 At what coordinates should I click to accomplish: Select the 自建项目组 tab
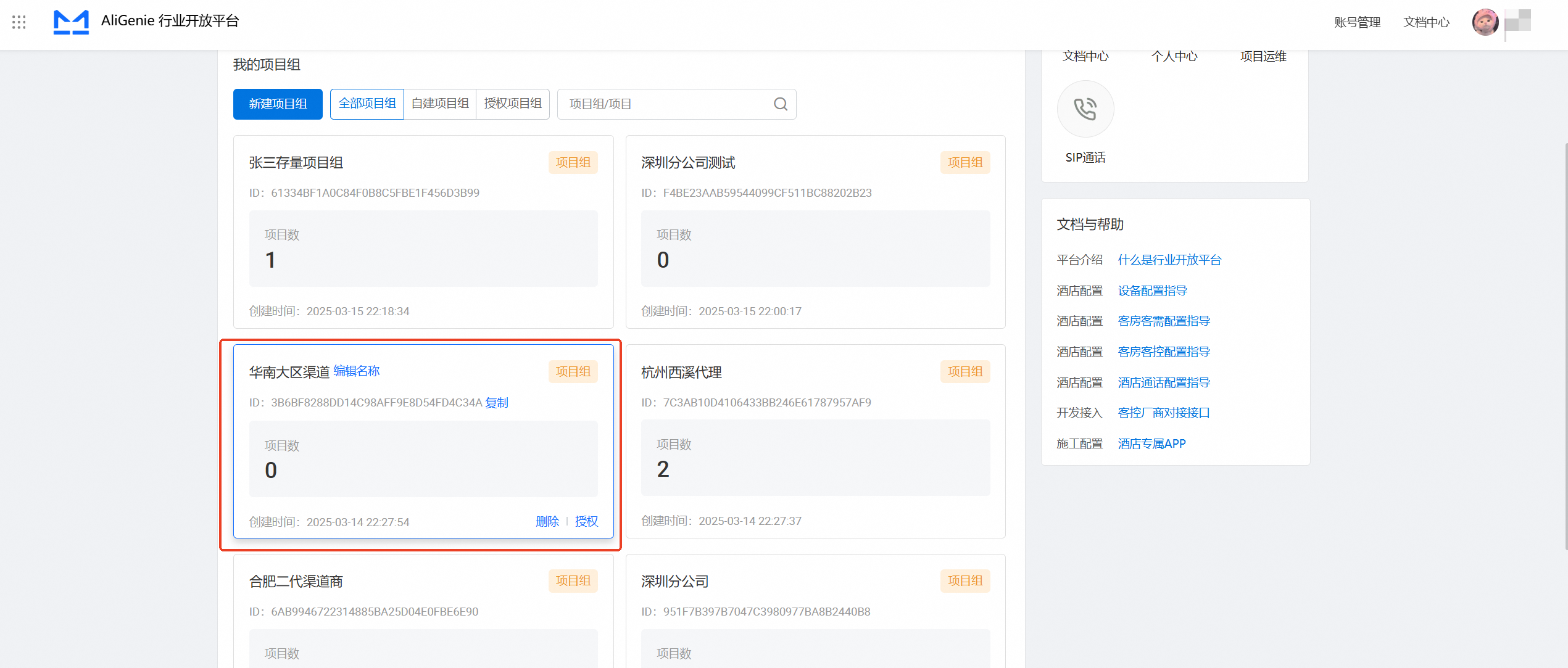click(440, 104)
